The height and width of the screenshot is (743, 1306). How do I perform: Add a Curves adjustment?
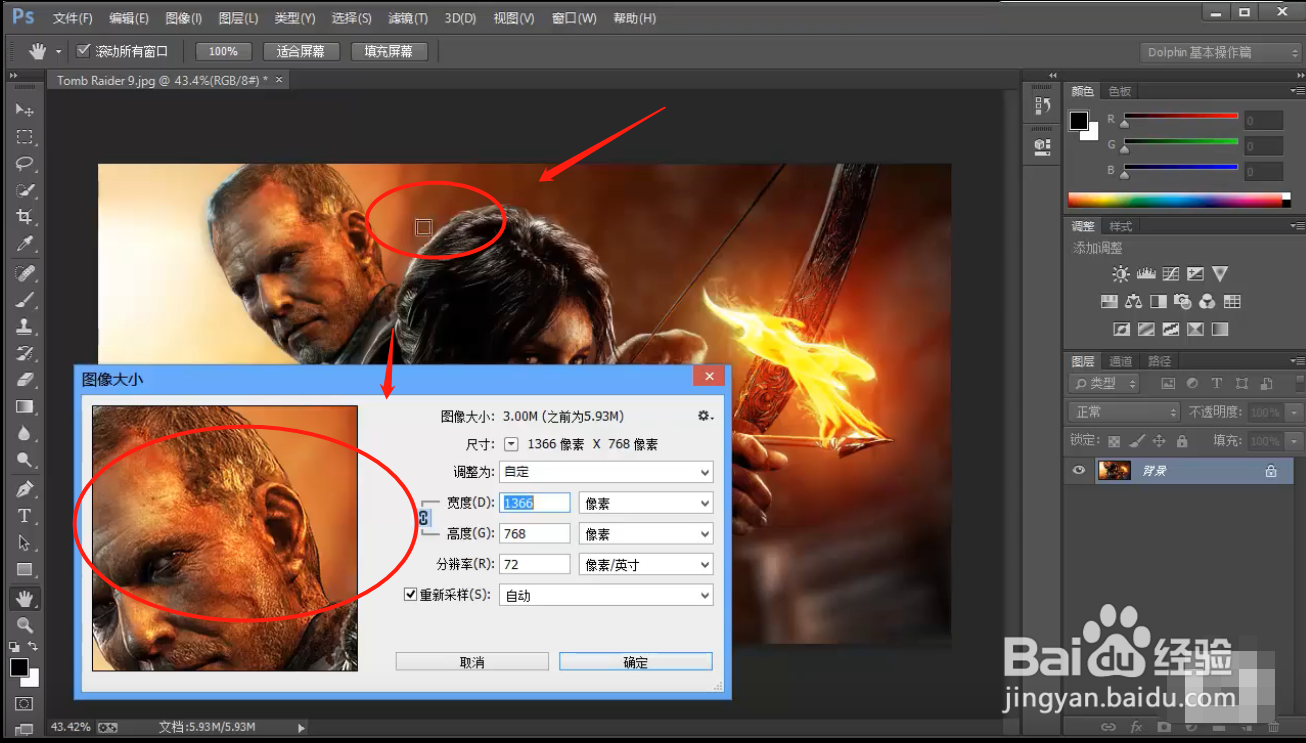[x=1170, y=274]
